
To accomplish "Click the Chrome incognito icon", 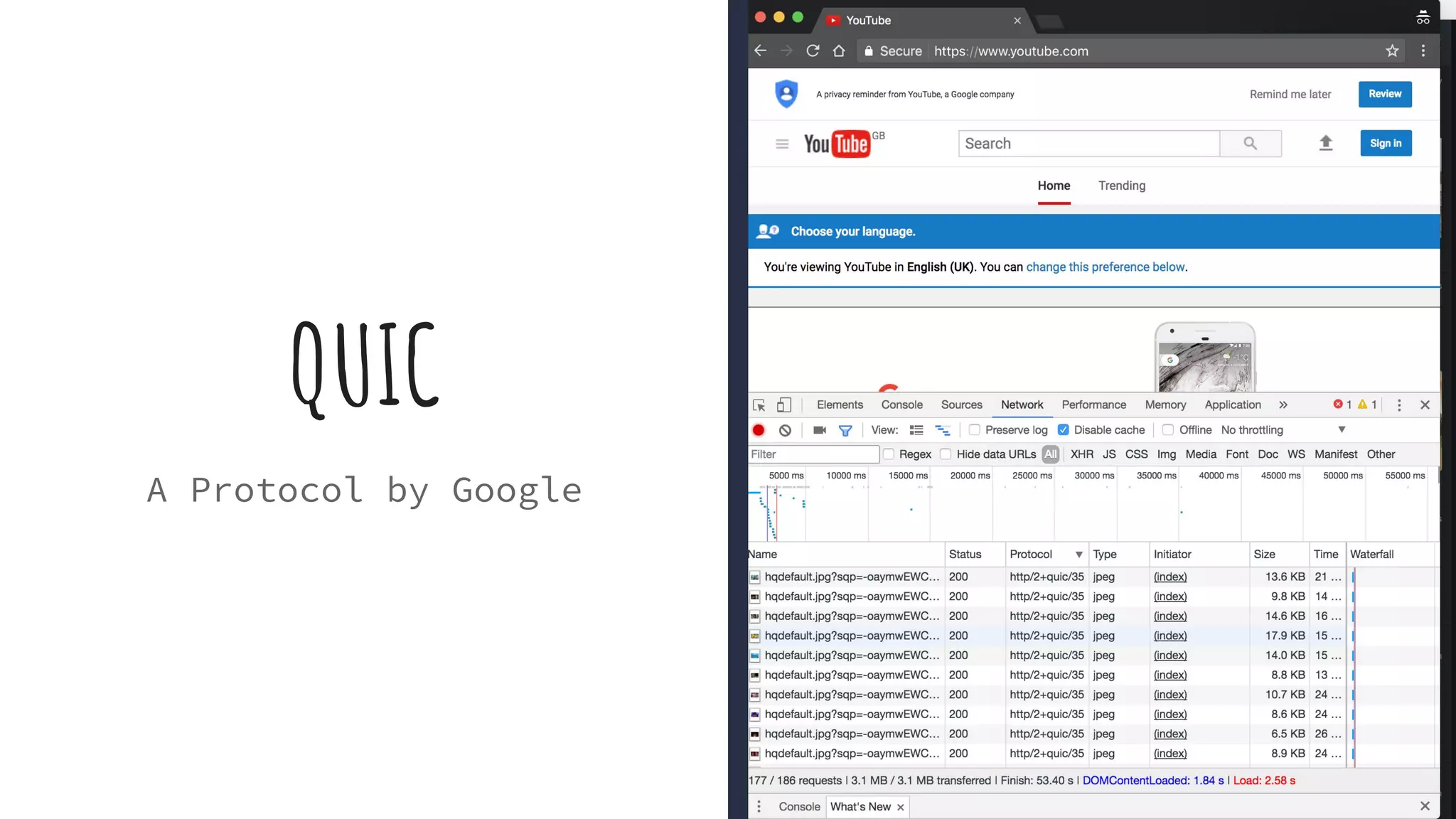I will coord(1423,17).
